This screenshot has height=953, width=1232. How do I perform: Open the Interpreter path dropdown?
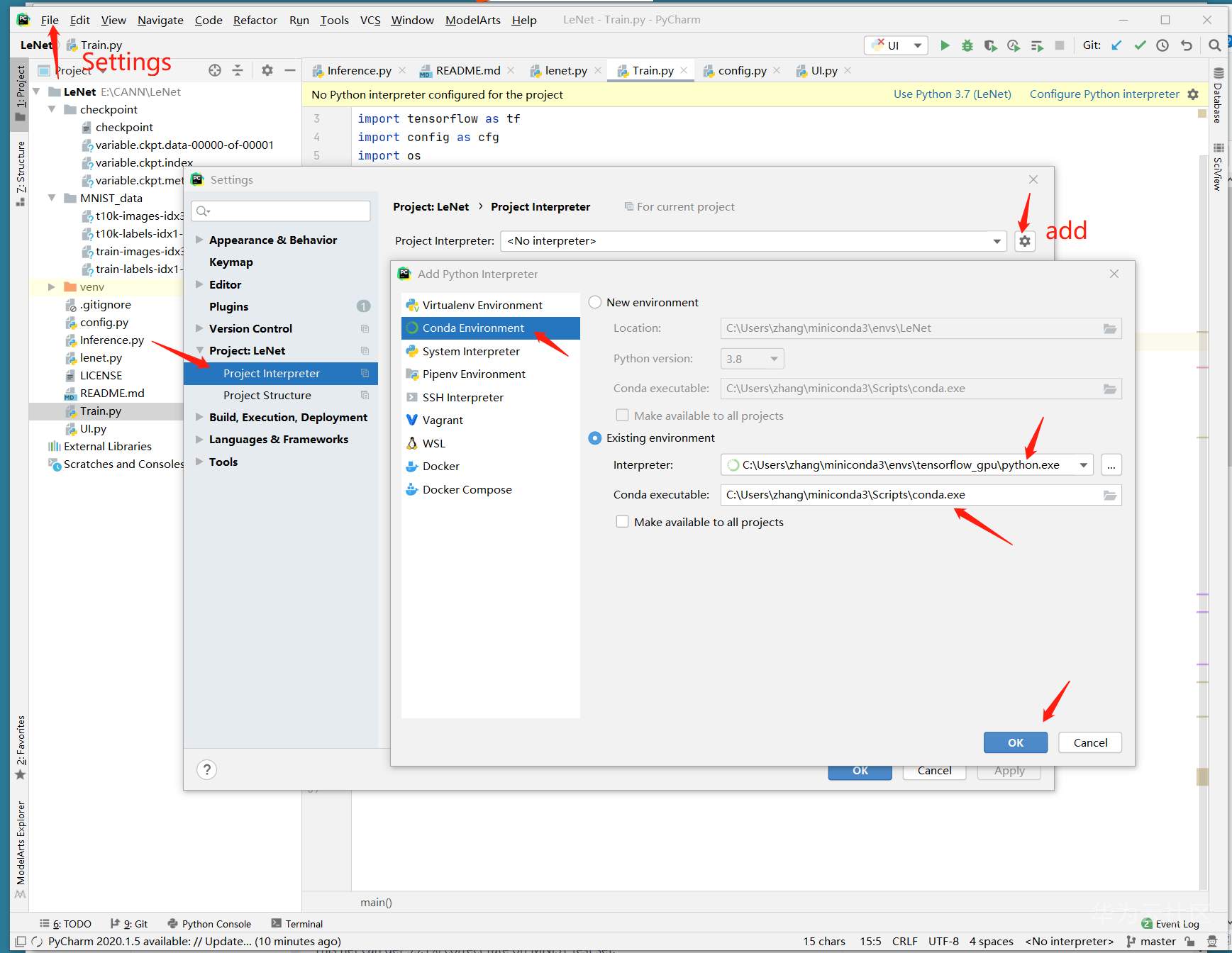(1084, 465)
